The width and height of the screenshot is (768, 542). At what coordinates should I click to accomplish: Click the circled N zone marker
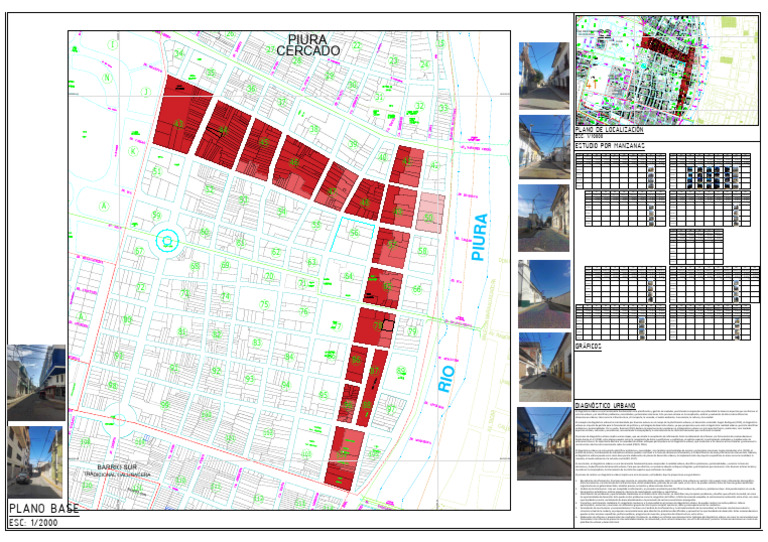(x=107, y=78)
